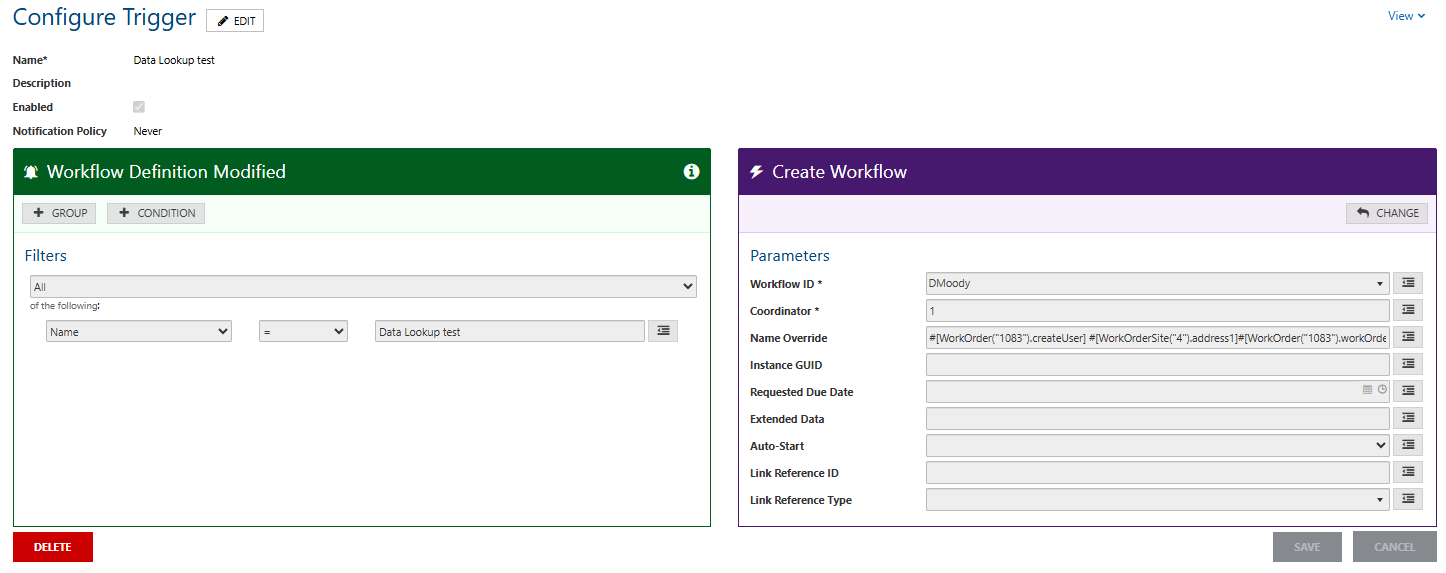Expand the Workflow ID dropdown

pyautogui.click(x=1157, y=284)
